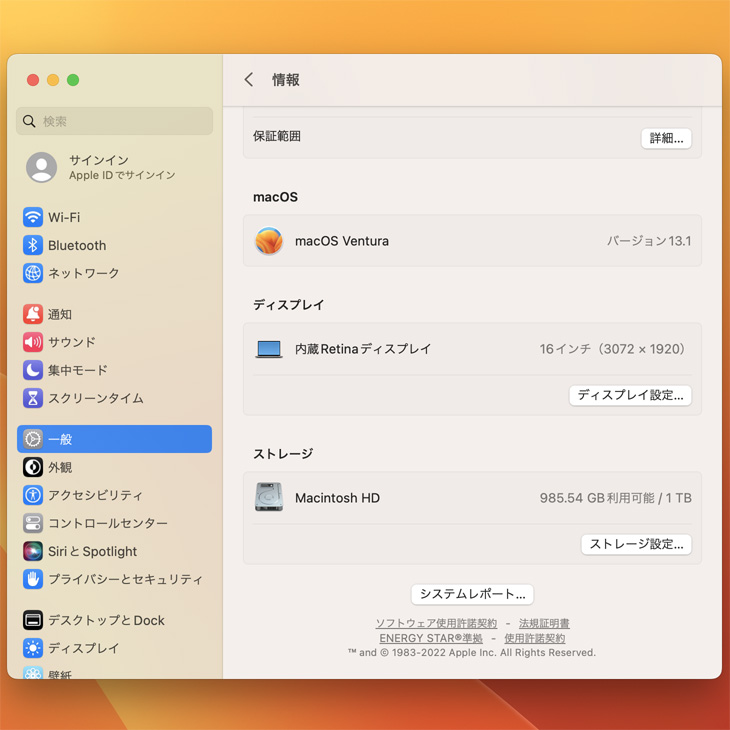This screenshot has width=730, height=730.
Task: Select the 一般 label in the sidebar
Action: pyautogui.click(x=60, y=439)
